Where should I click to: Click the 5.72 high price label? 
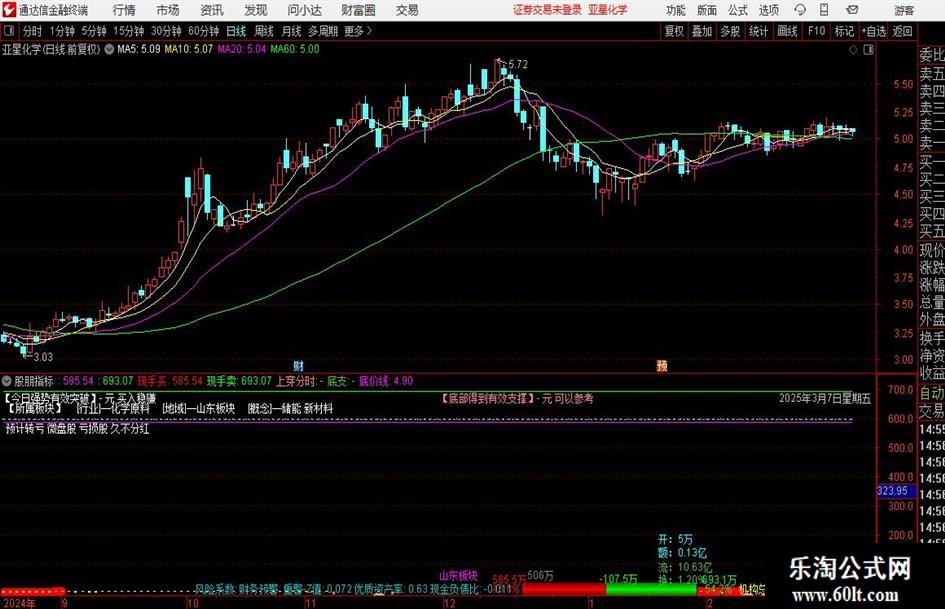point(518,65)
